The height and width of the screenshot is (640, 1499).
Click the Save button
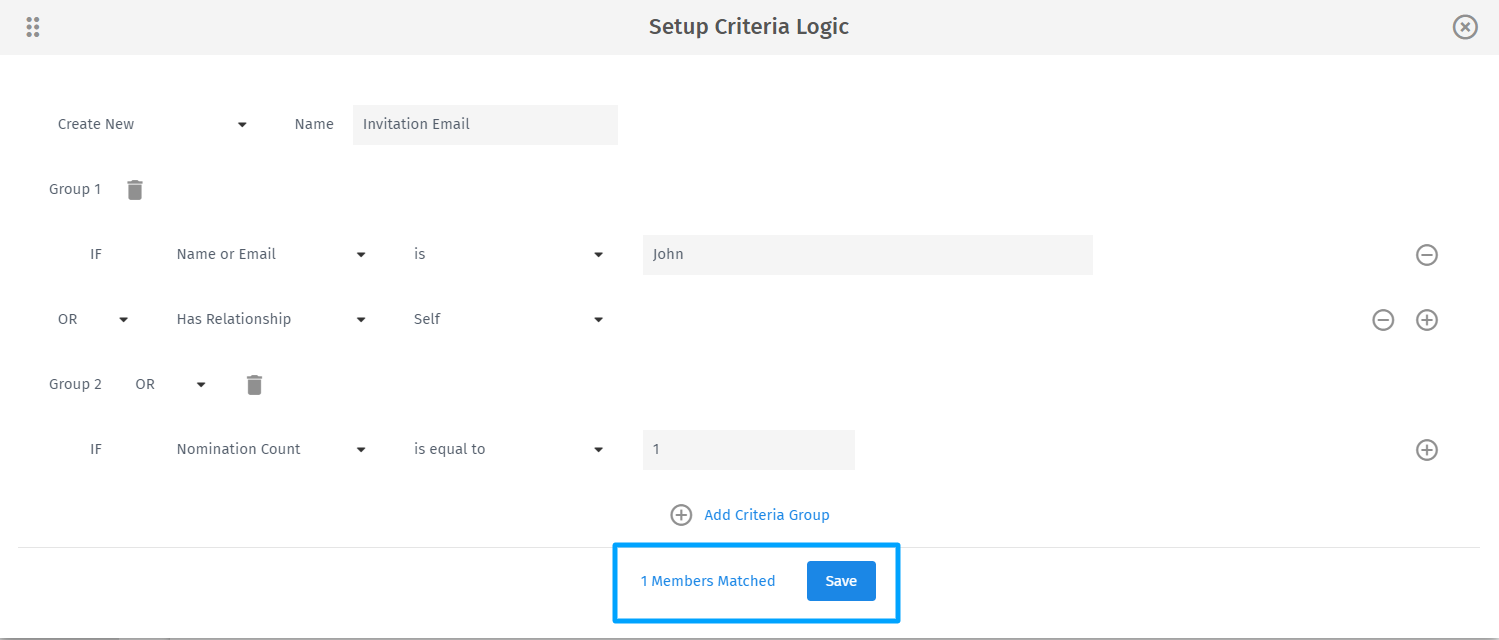[840, 580]
